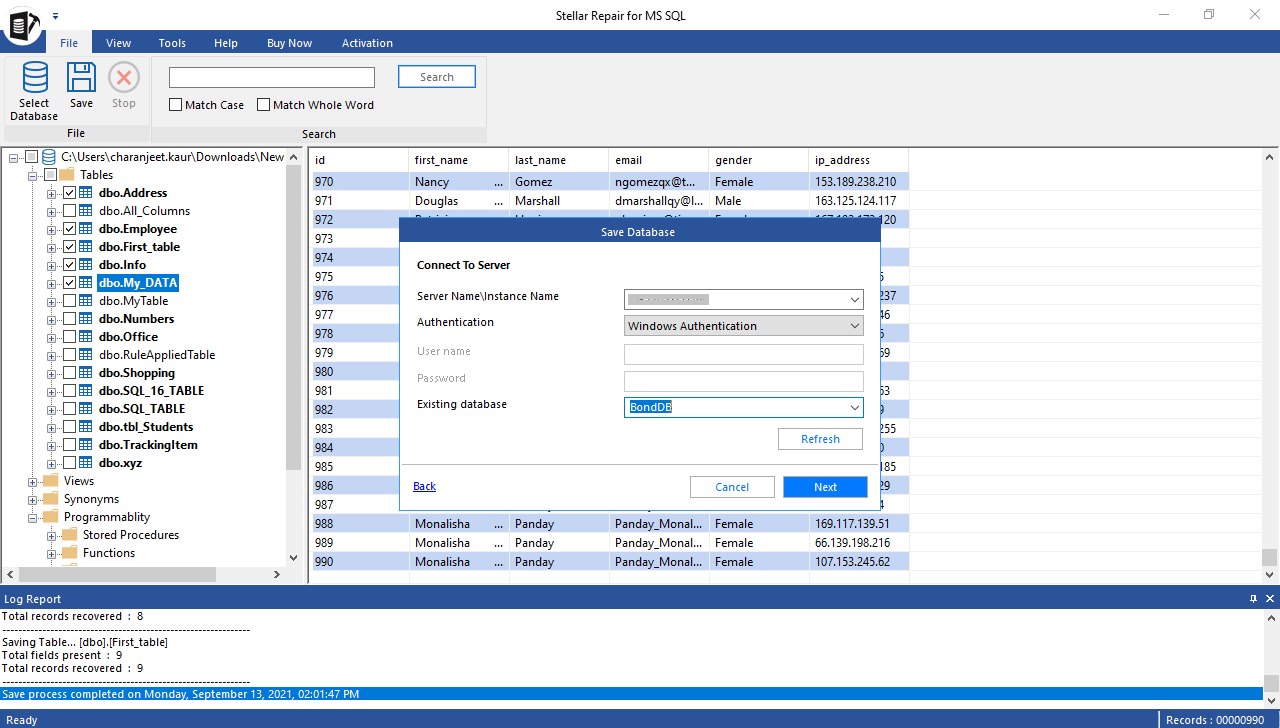
Task: Open the Tools ribbon tab
Action: 172,43
